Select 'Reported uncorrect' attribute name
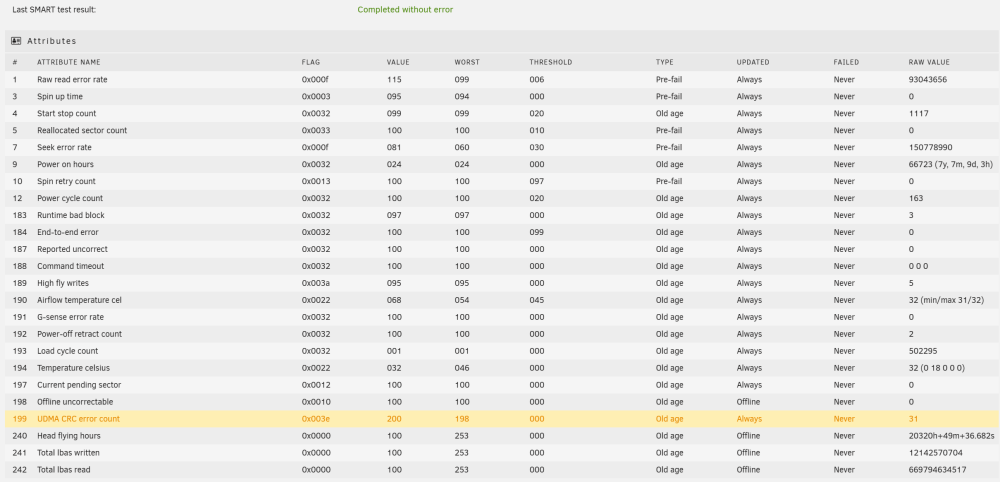Viewport: 1000px width, 482px height. click(72, 249)
